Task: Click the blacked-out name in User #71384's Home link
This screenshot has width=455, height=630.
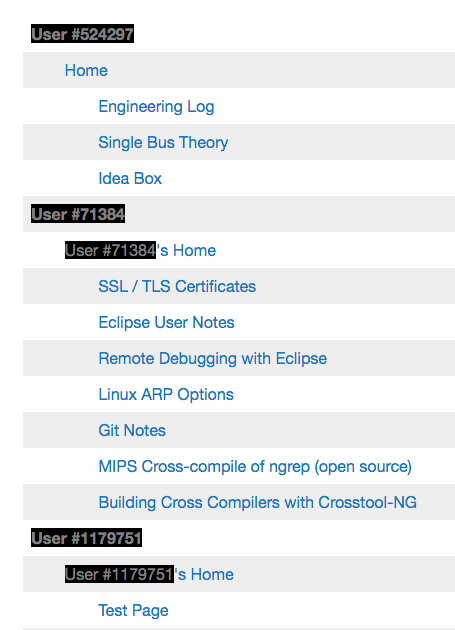Action: (x=111, y=250)
